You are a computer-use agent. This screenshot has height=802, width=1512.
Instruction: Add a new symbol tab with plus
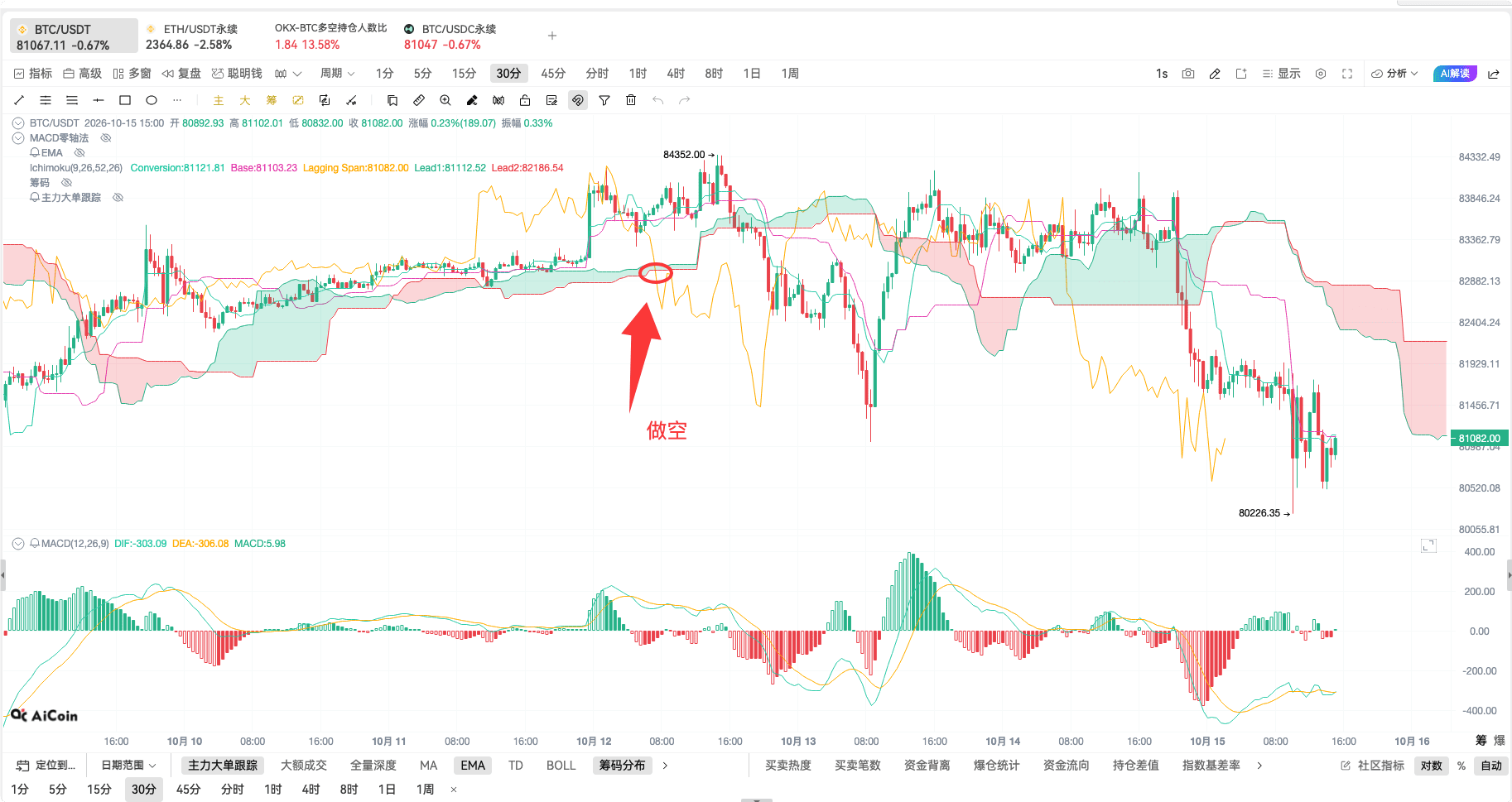(x=552, y=36)
